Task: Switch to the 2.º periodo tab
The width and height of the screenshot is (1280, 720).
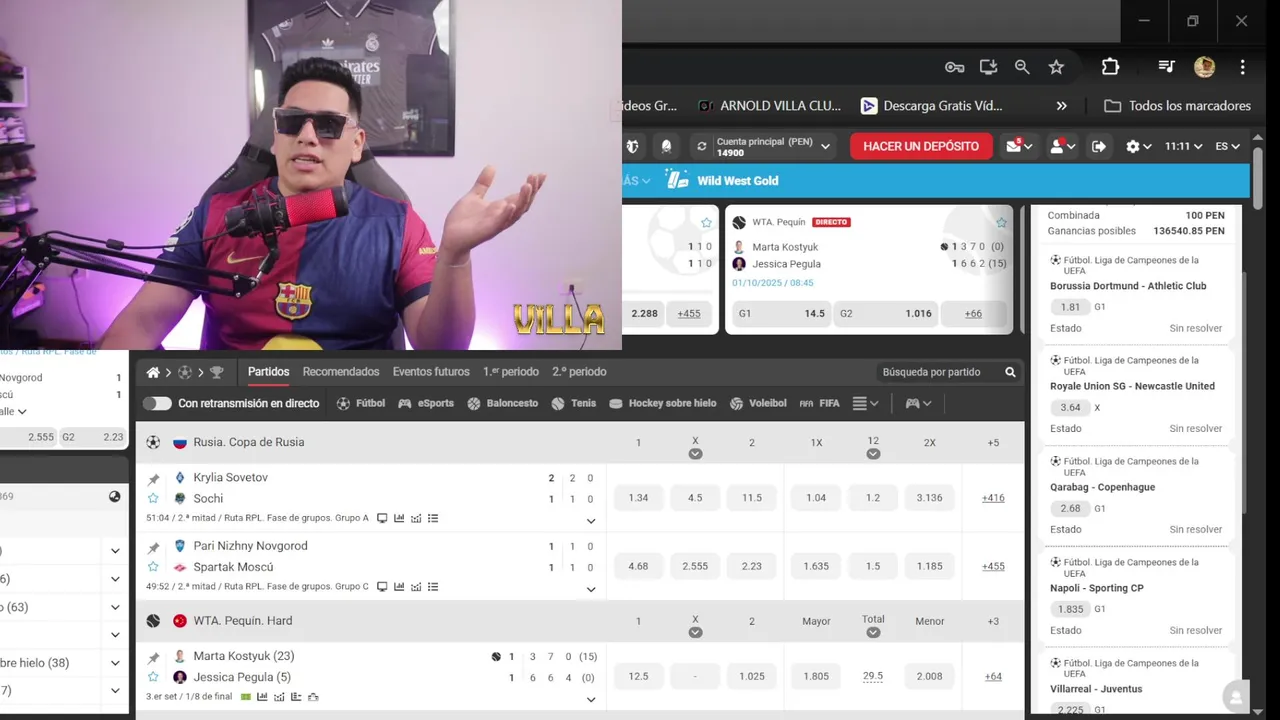Action: click(x=579, y=372)
